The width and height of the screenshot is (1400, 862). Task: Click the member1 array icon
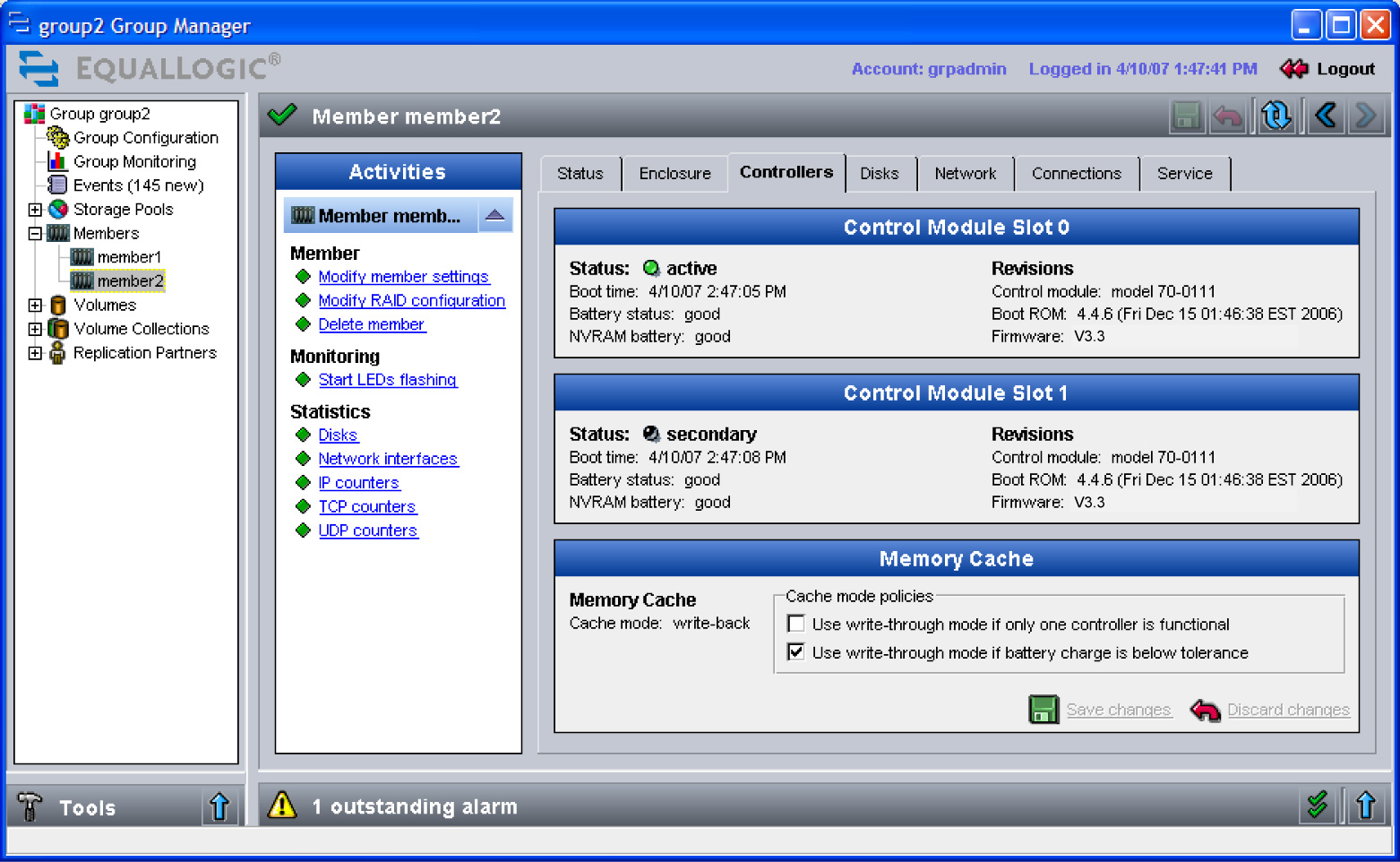(x=82, y=257)
